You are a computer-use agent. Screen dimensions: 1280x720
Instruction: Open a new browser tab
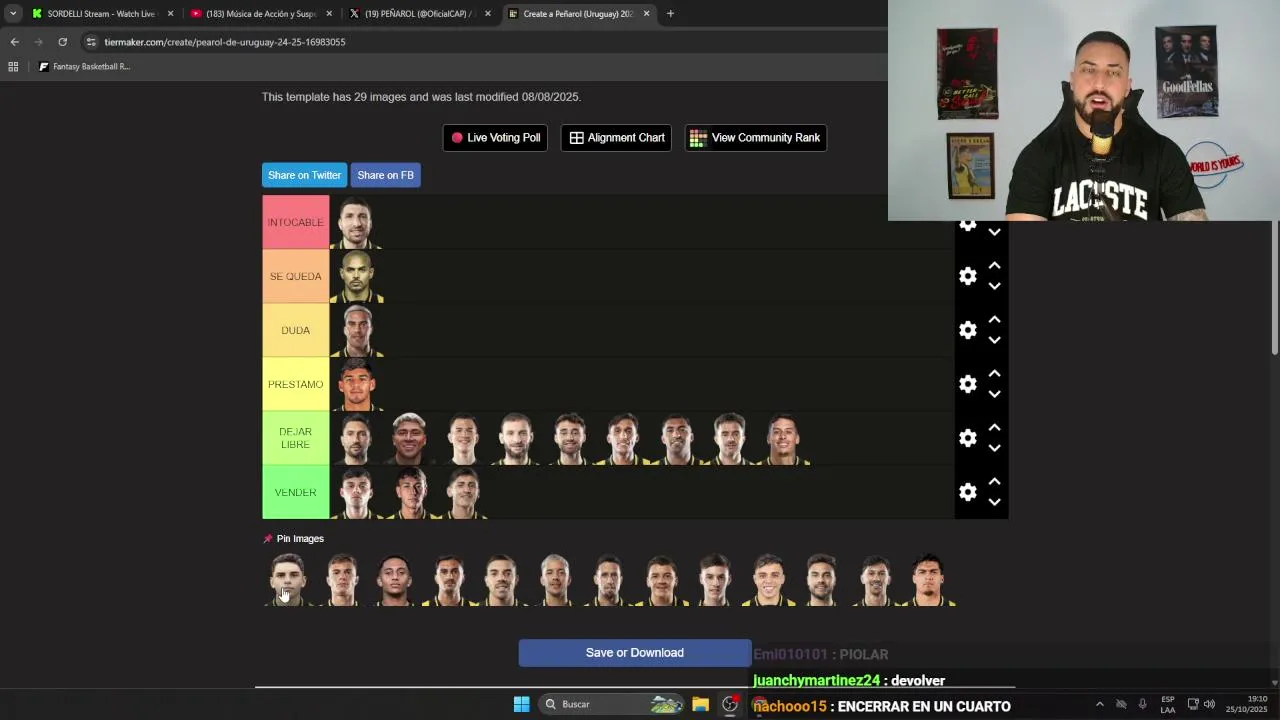[670, 14]
